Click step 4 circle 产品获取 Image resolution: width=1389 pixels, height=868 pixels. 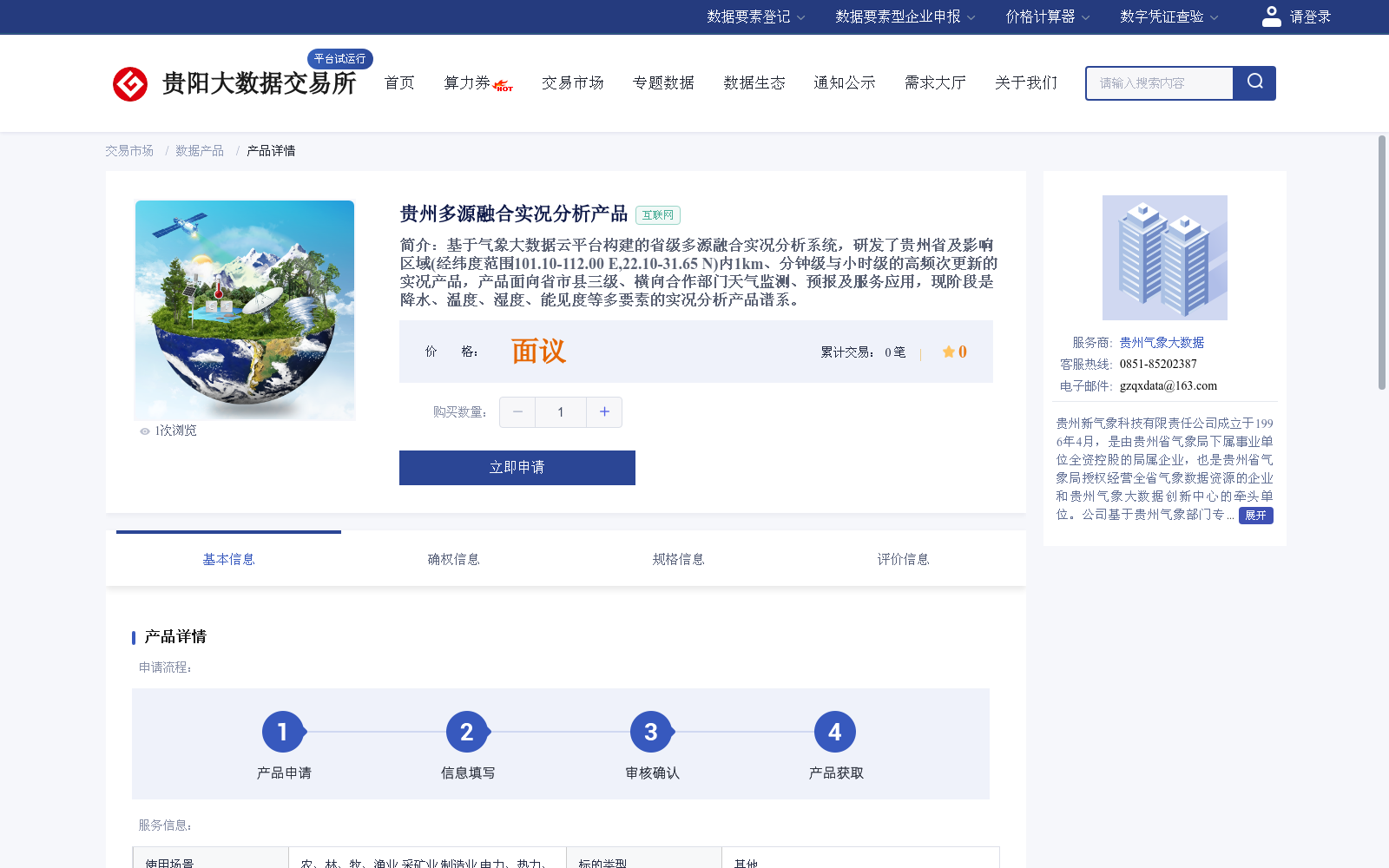[x=835, y=733]
